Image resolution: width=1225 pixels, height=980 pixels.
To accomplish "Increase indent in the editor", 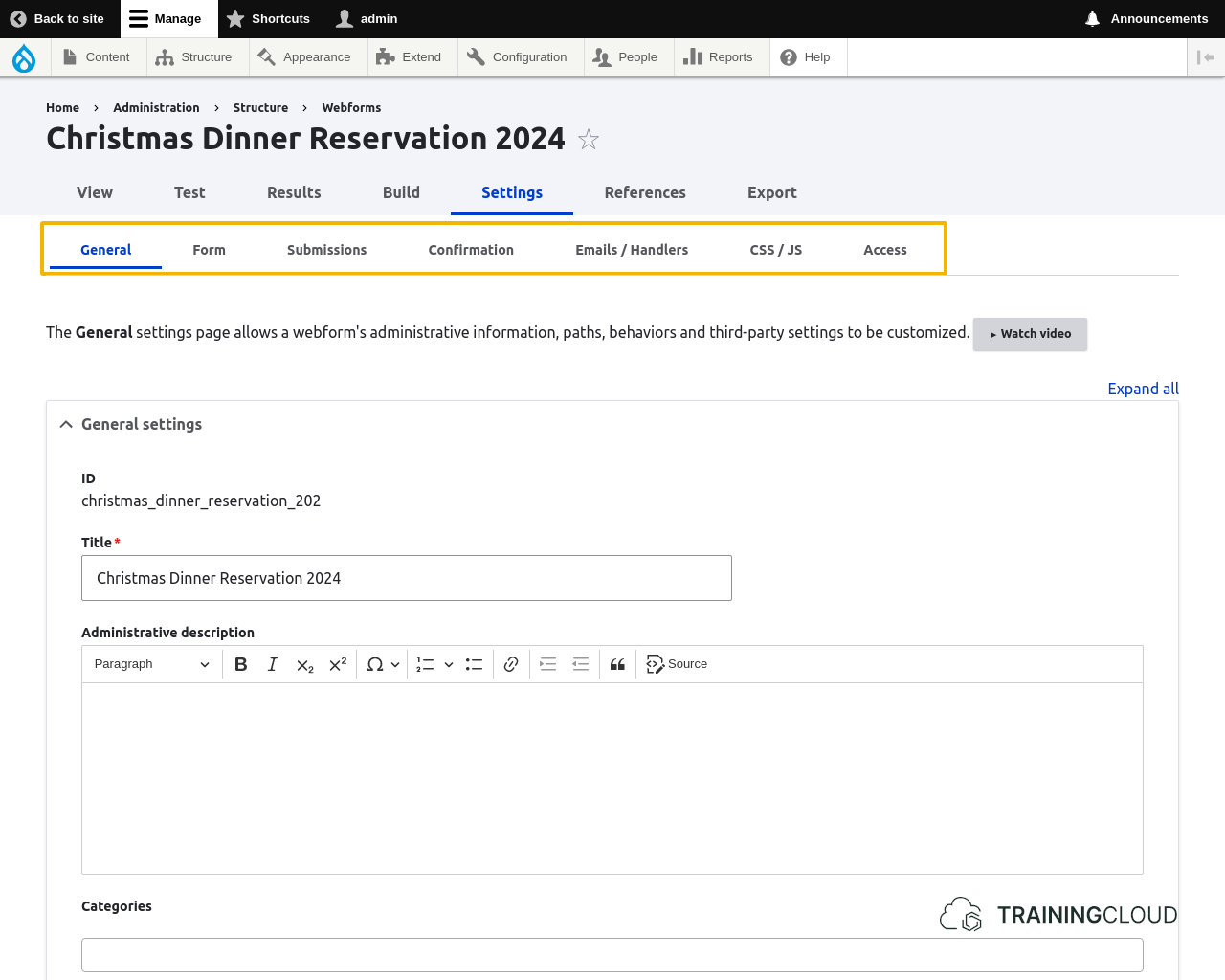I will click(x=548, y=664).
